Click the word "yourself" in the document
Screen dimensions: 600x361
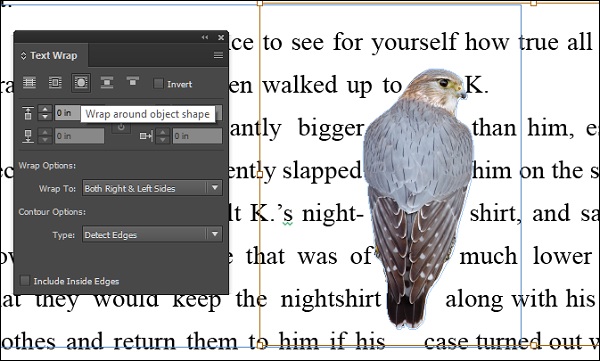[x=414, y=42]
